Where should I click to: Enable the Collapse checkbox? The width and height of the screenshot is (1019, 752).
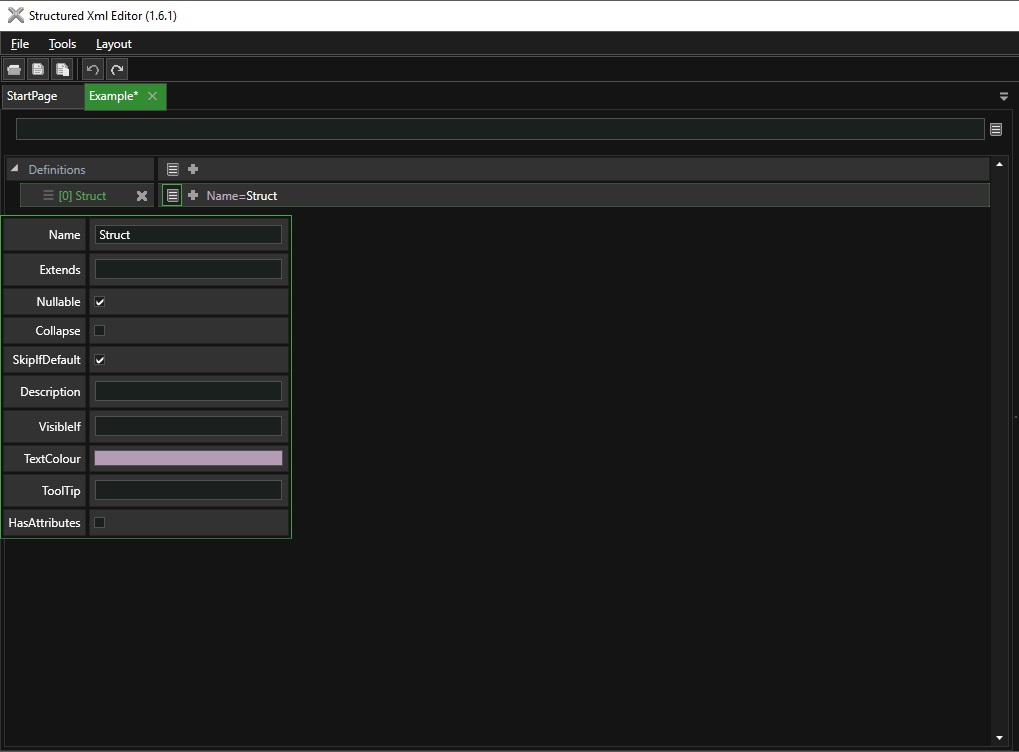(99, 330)
